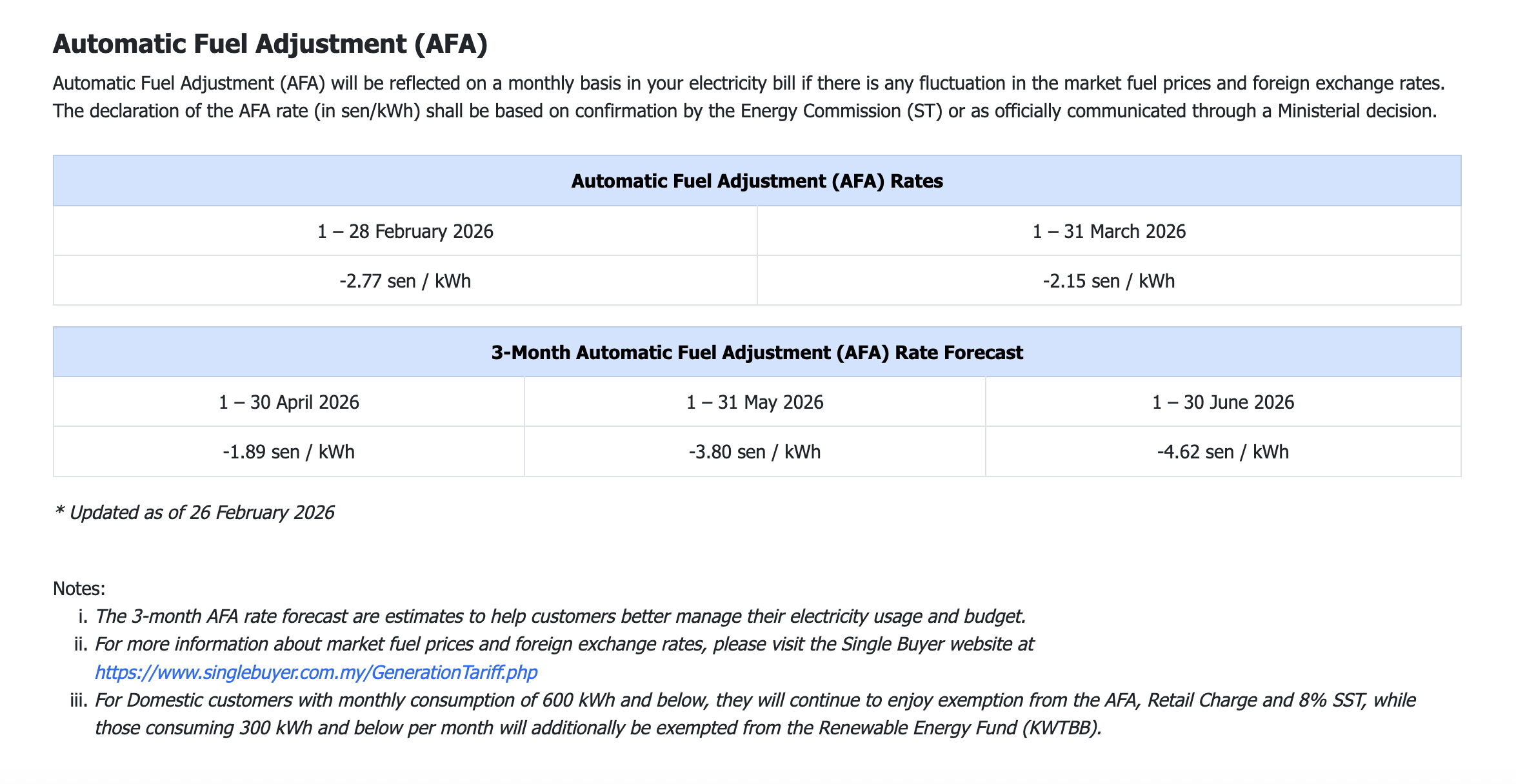Open the singlebuyer.com.my GenerationTariff link

(316, 672)
